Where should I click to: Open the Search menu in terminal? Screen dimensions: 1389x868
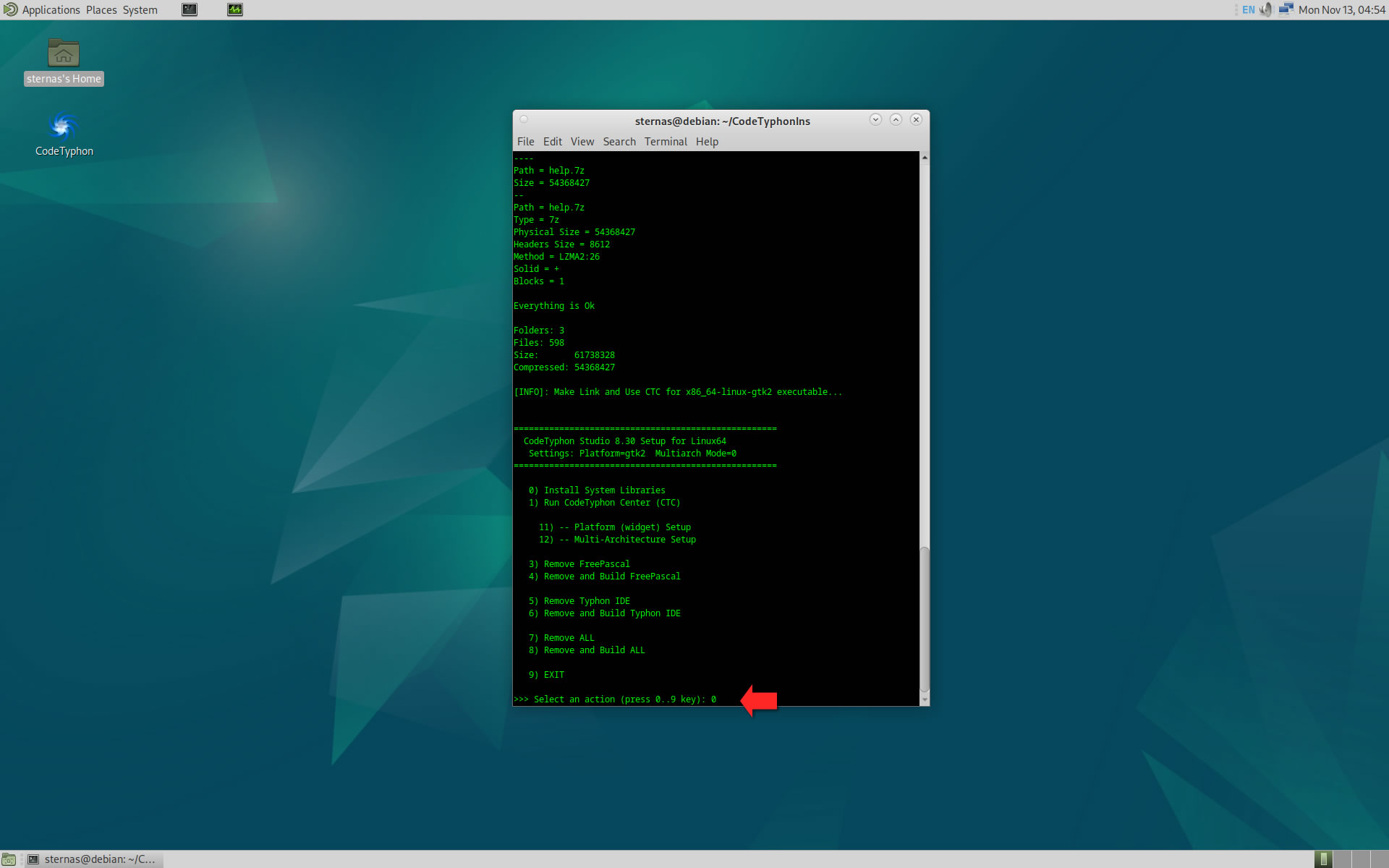coord(619,142)
